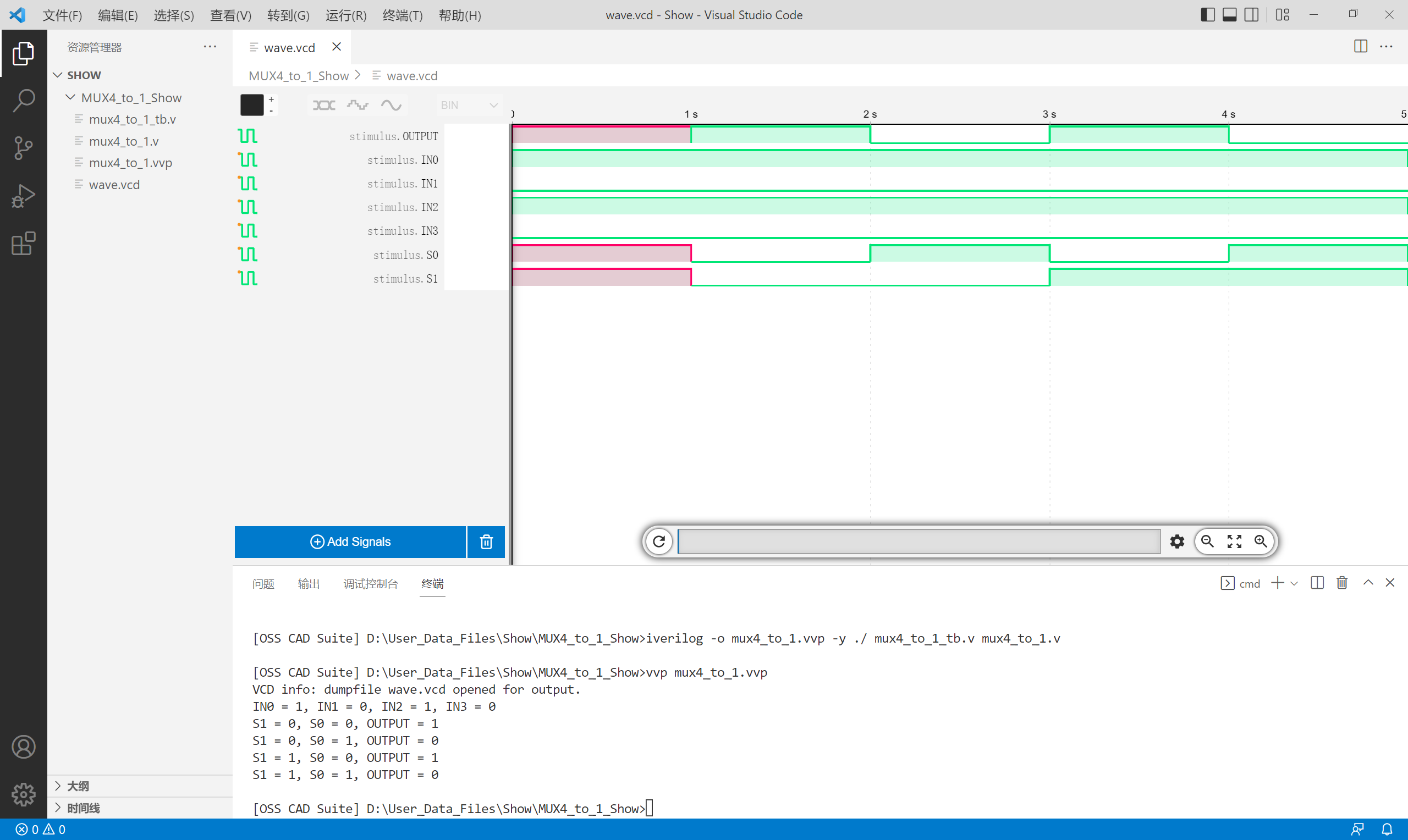Increase signal row height with plus
The image size is (1408, 840).
coord(272,100)
